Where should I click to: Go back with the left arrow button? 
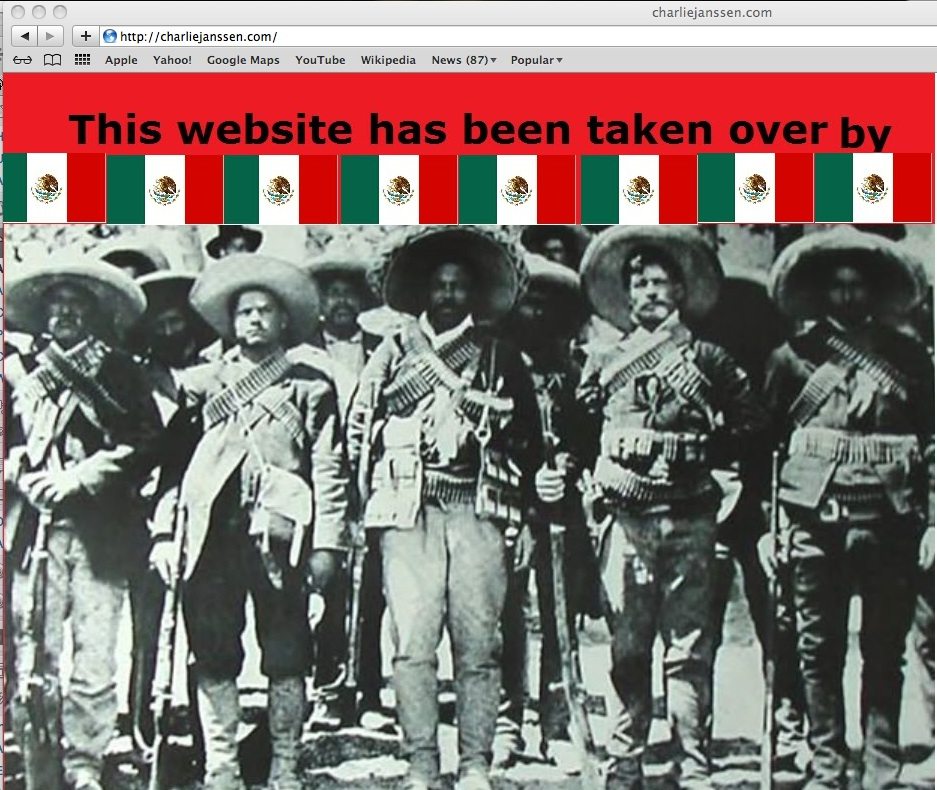point(25,36)
